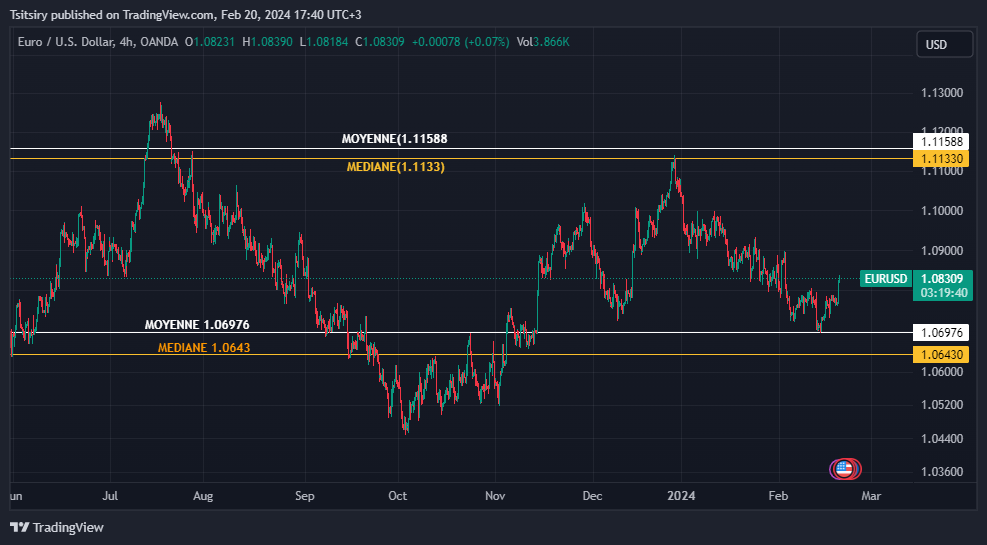Click the Mar label on the time axis

[871, 496]
